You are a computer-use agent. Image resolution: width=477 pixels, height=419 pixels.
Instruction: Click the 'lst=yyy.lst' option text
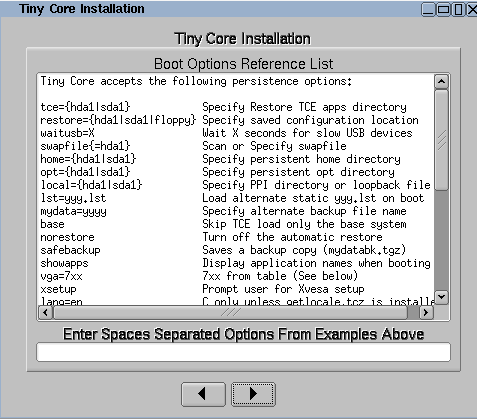tap(73, 198)
